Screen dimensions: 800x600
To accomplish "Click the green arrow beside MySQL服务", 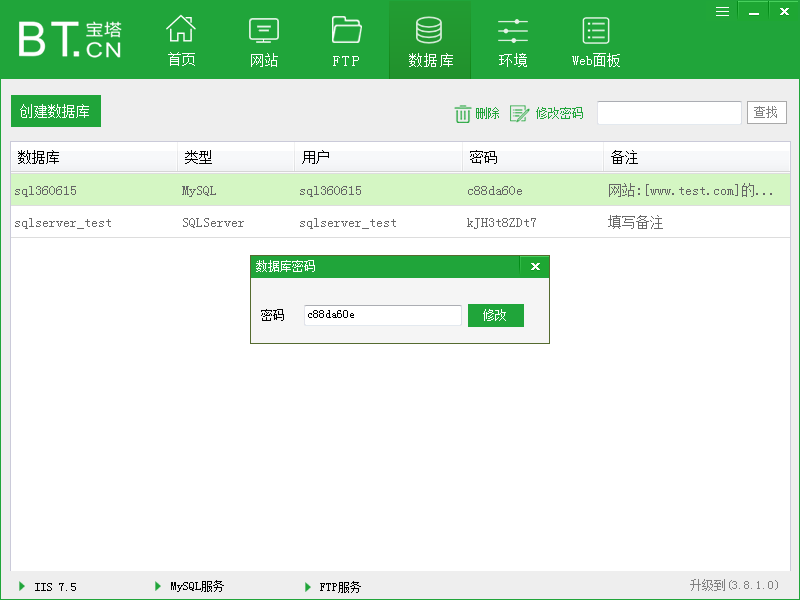I will (x=158, y=587).
